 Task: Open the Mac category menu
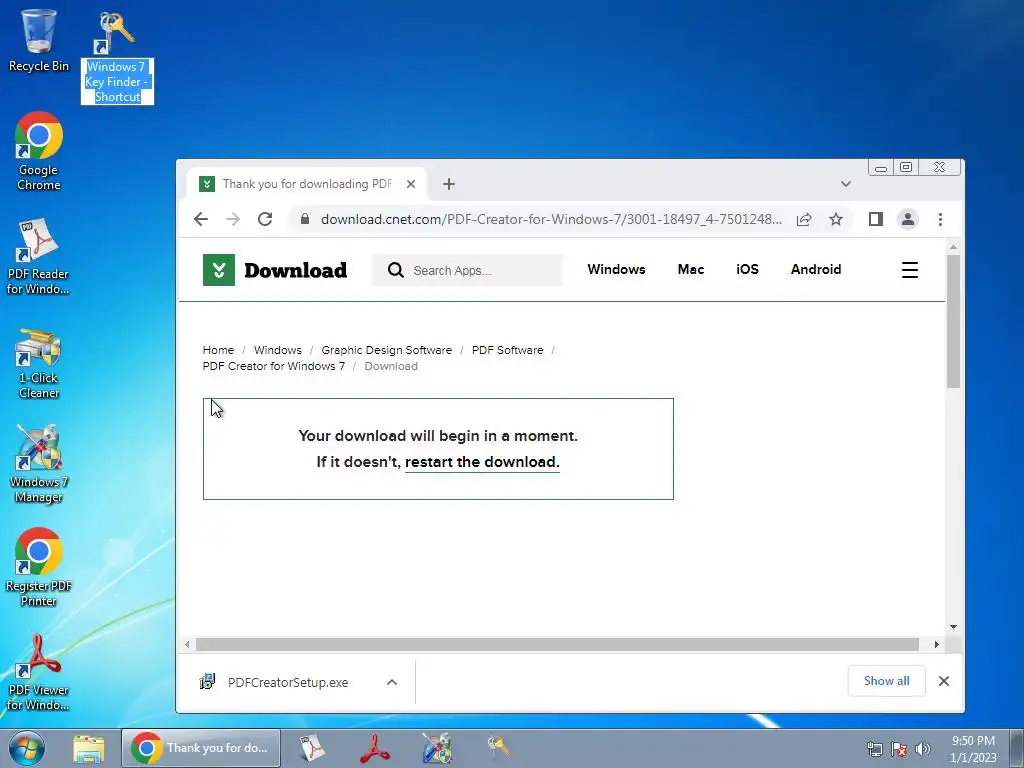click(690, 269)
